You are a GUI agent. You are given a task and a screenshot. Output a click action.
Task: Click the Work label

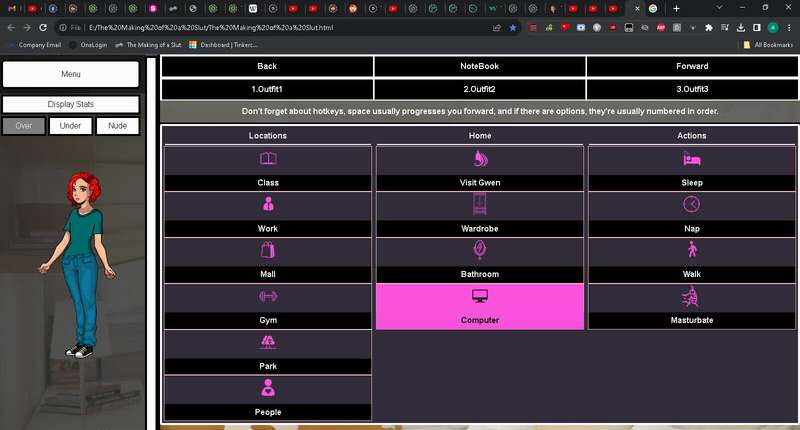(268, 229)
